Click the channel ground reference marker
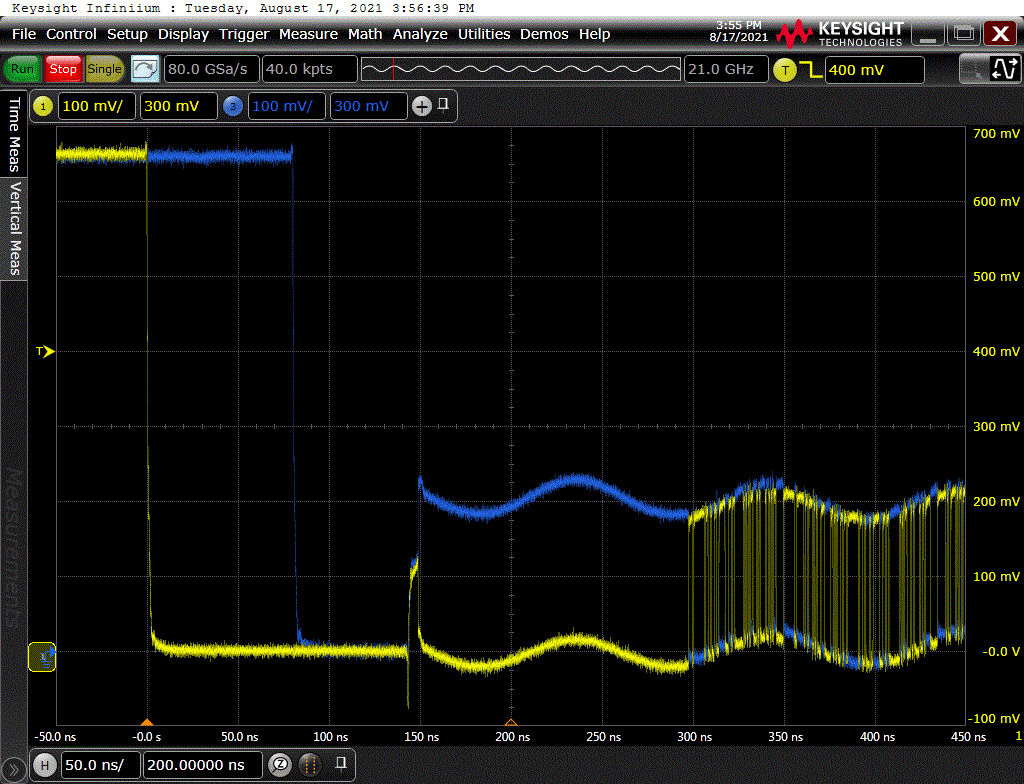 point(42,657)
